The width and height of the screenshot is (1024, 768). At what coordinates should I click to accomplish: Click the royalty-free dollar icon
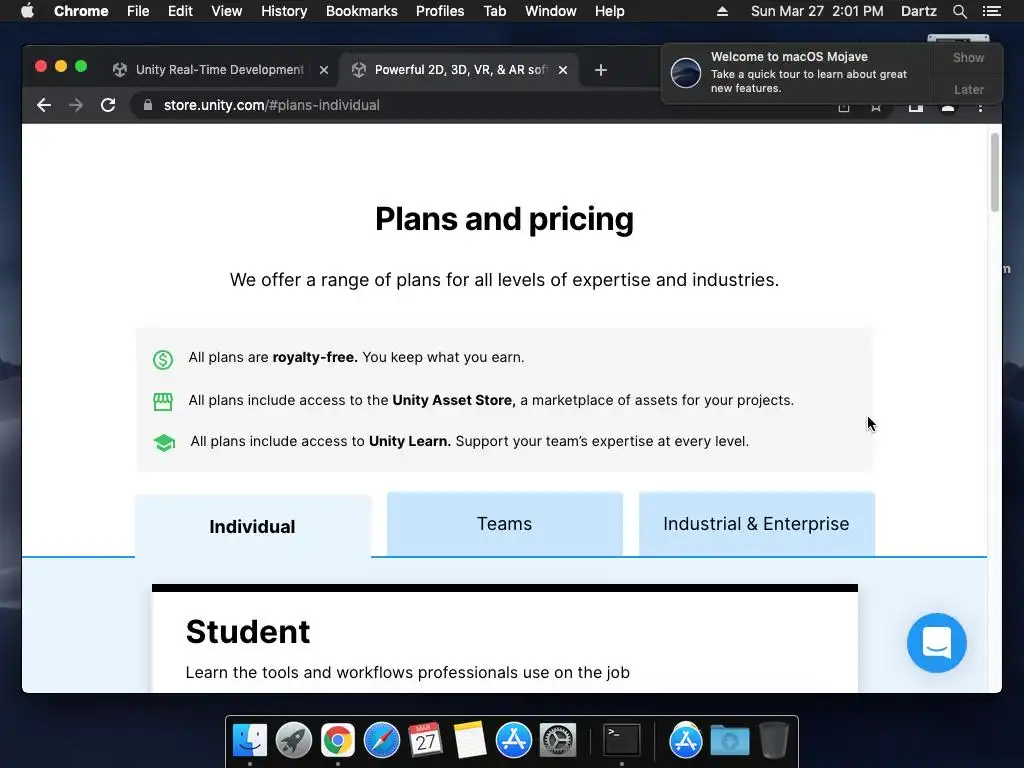163,359
